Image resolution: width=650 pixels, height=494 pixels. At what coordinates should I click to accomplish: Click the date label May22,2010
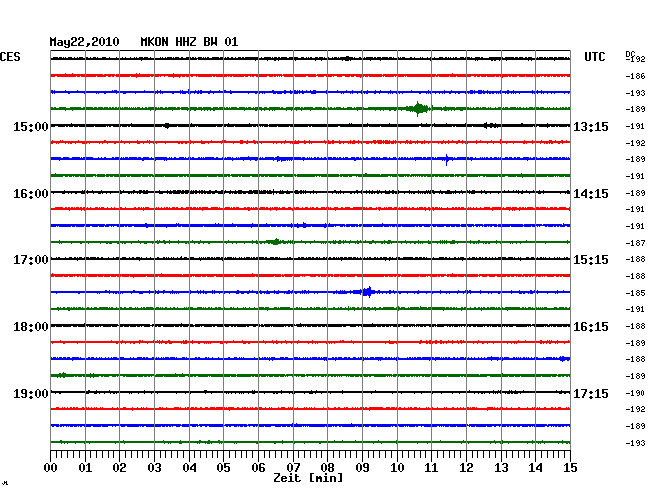85,42
